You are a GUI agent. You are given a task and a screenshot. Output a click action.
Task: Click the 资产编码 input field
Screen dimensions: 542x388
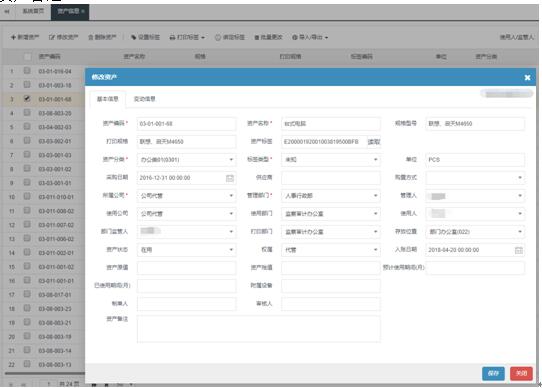point(187,124)
